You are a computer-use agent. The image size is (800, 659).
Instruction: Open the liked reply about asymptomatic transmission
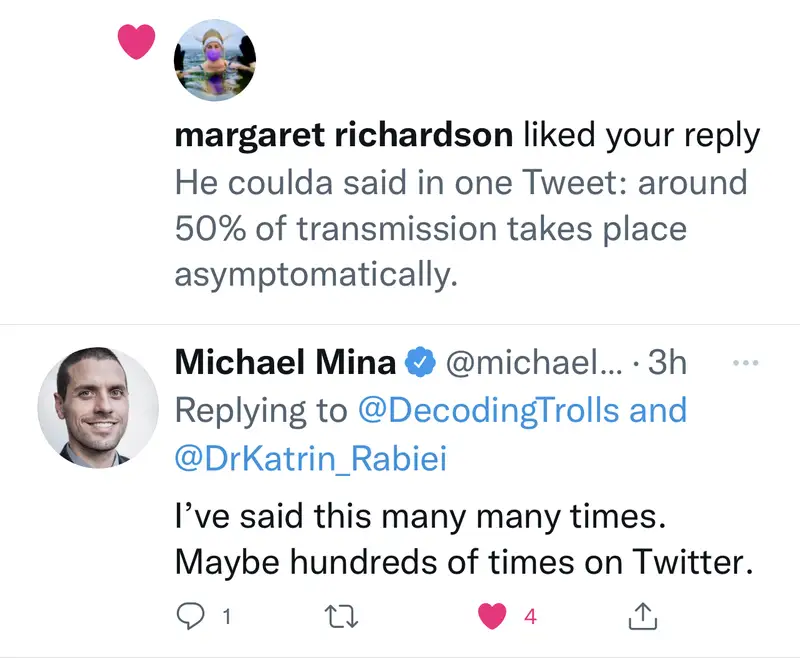coord(460,229)
